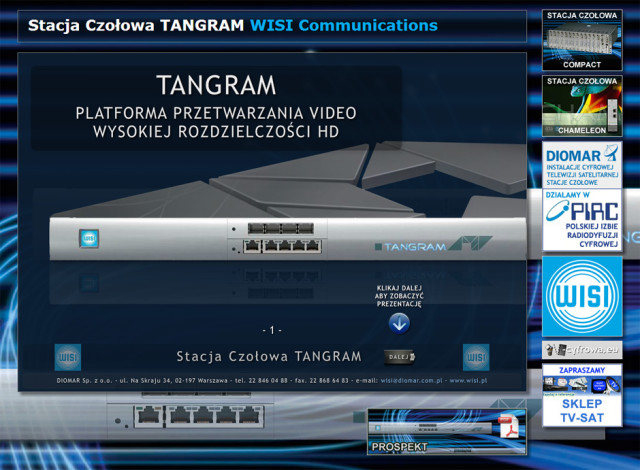Open the www.wisi.pl website link
This screenshot has width=640, height=470.
click(468, 380)
